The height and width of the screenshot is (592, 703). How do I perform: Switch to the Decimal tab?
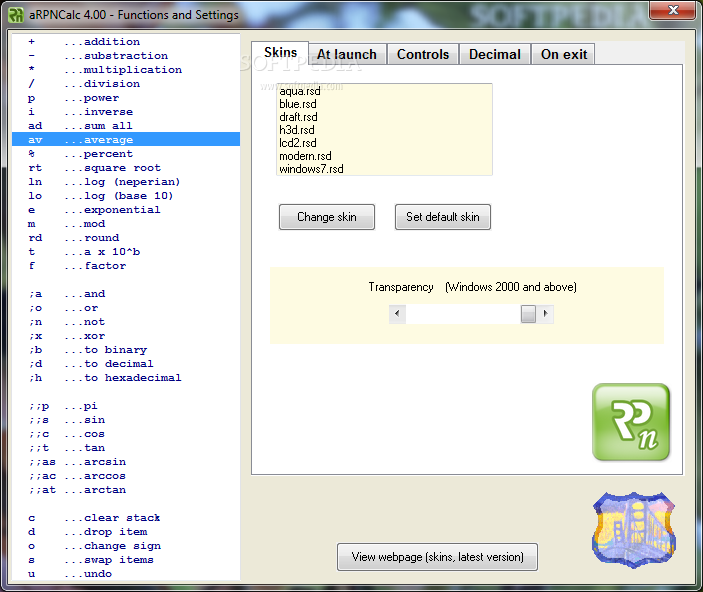[x=495, y=54]
